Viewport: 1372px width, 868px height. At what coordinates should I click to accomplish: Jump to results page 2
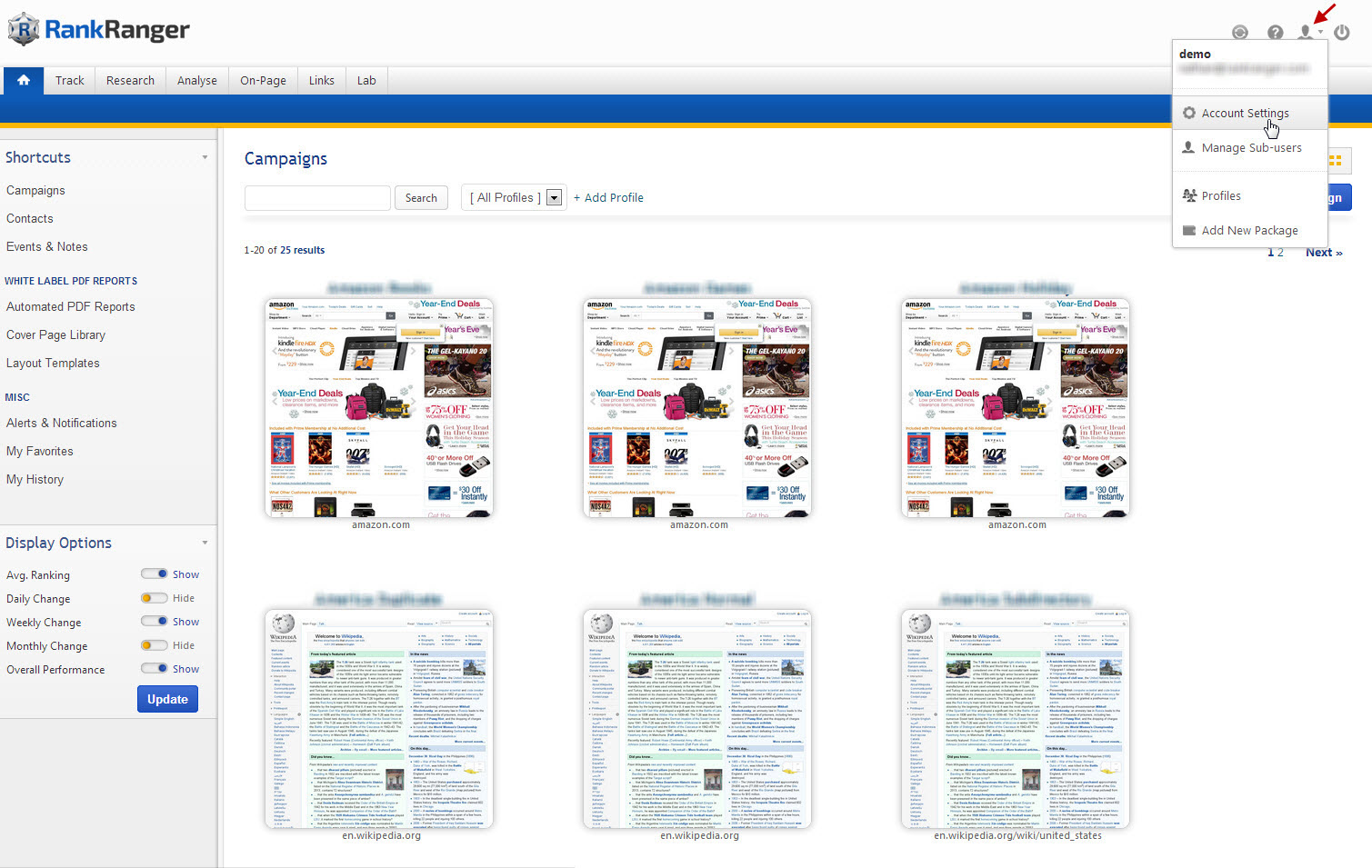(1280, 253)
